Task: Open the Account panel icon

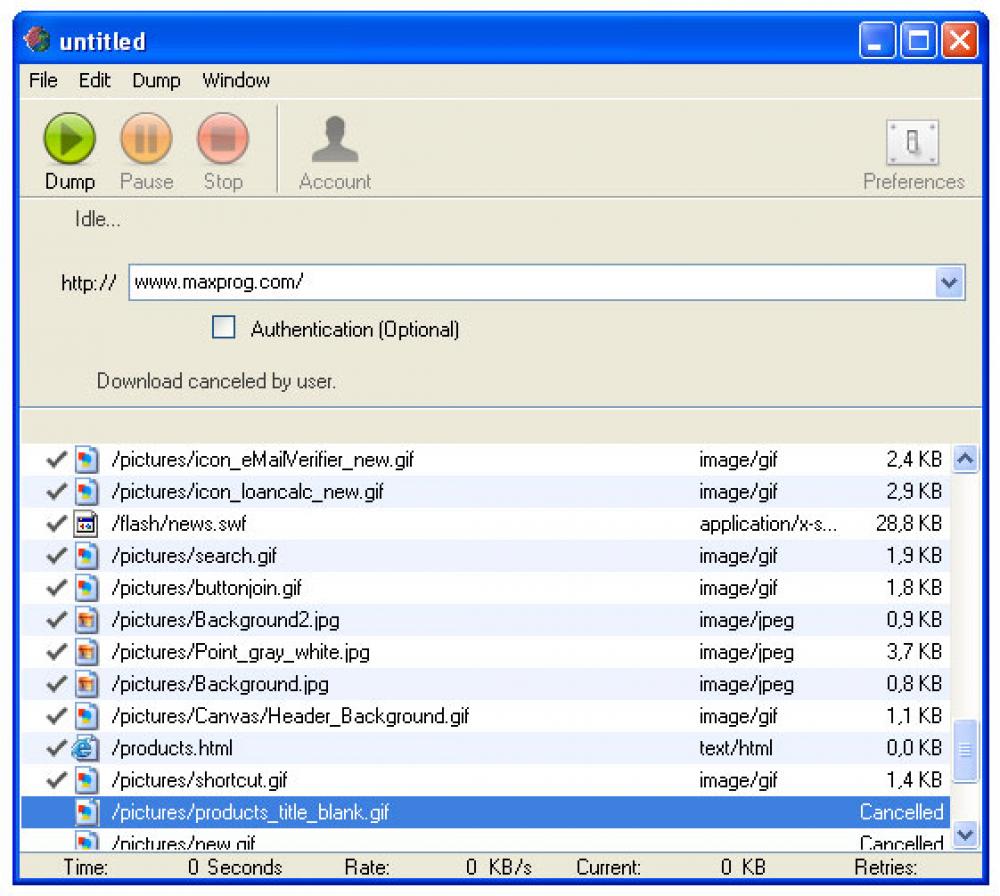Action: [335, 140]
